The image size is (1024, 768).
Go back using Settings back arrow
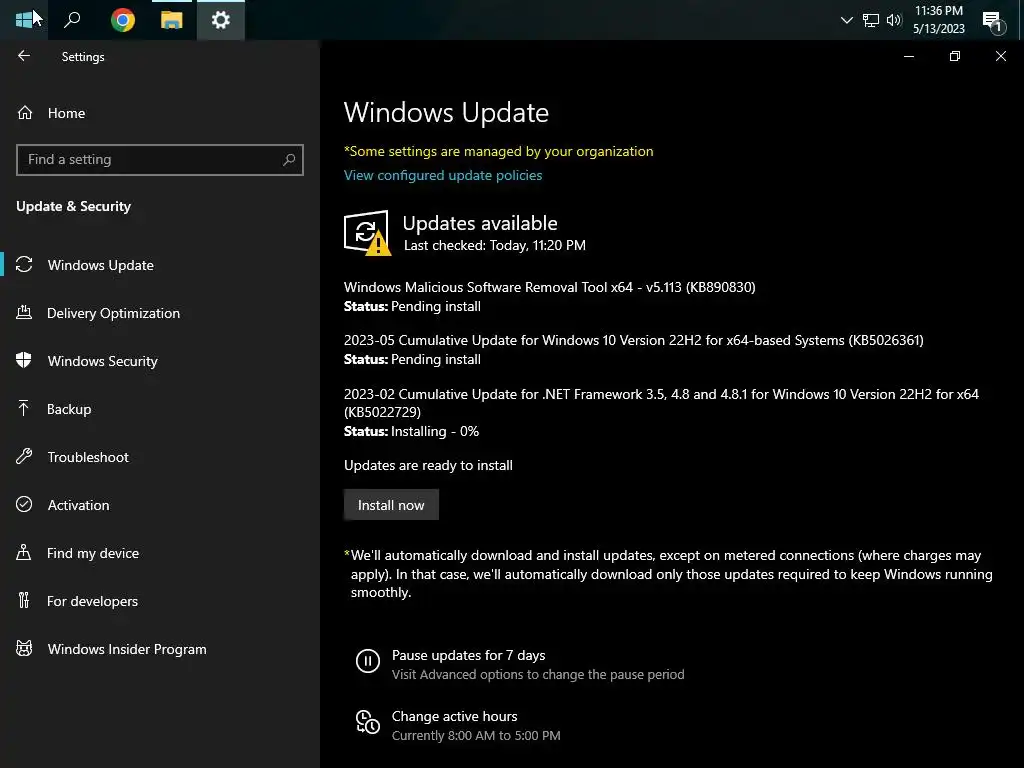(24, 56)
